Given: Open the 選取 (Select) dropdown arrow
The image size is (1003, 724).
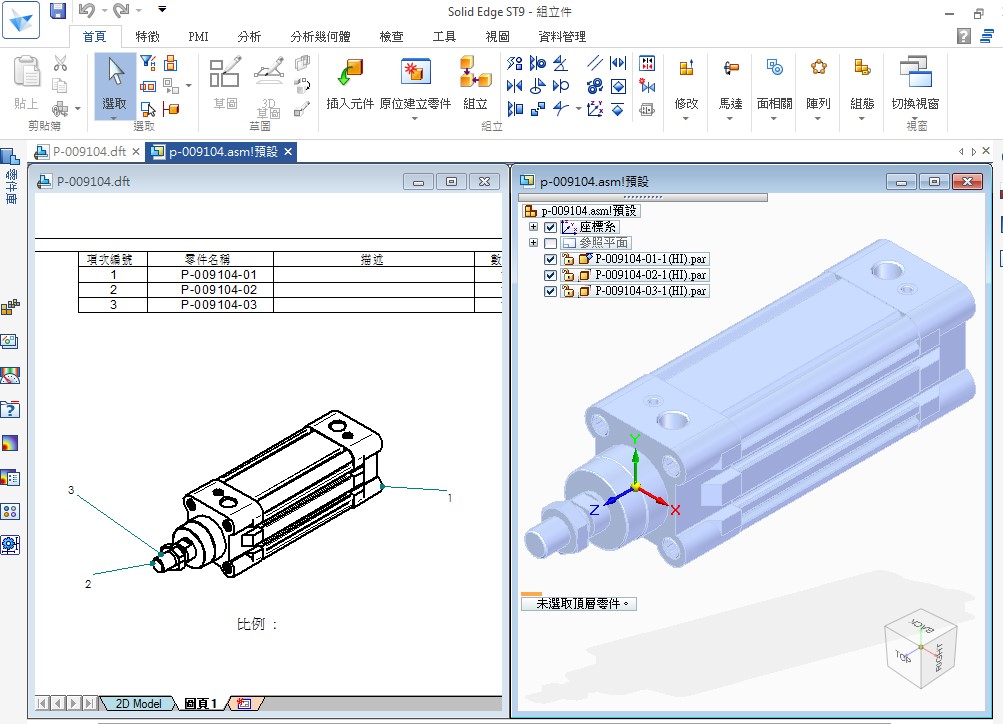Looking at the screenshot, I should (114, 118).
